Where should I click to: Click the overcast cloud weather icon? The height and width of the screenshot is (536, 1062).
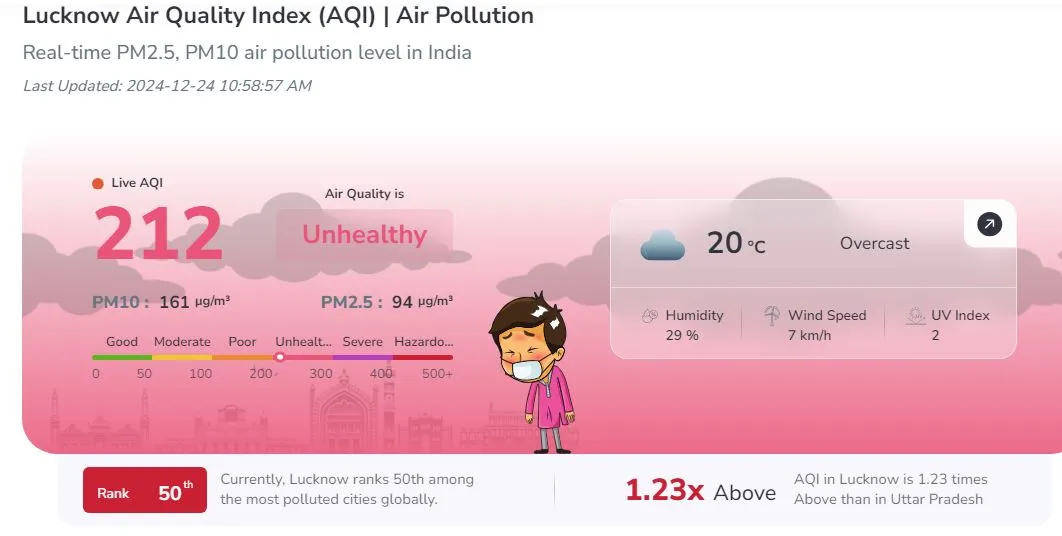(662, 244)
